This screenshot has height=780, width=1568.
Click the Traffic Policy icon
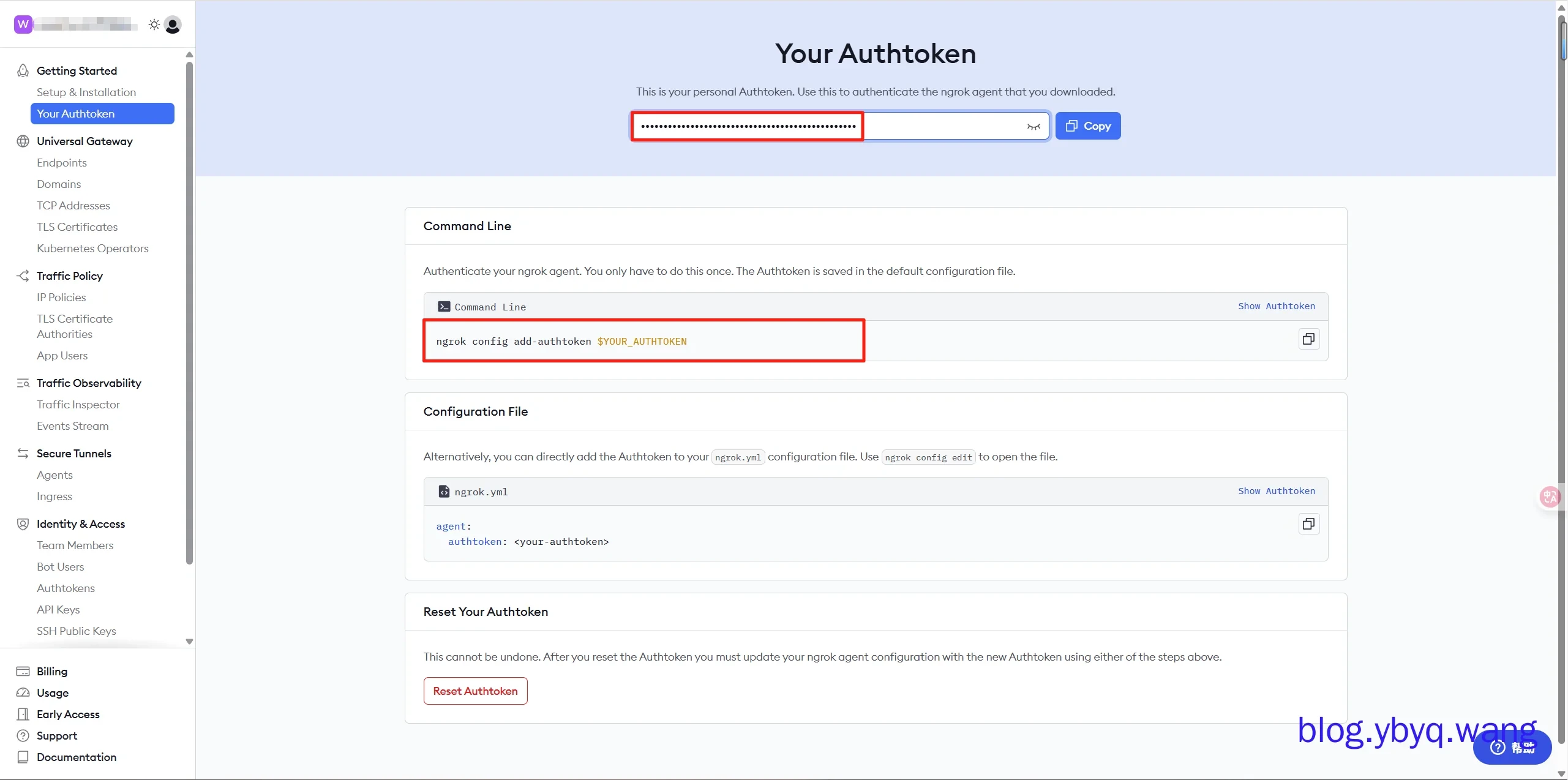(x=23, y=276)
